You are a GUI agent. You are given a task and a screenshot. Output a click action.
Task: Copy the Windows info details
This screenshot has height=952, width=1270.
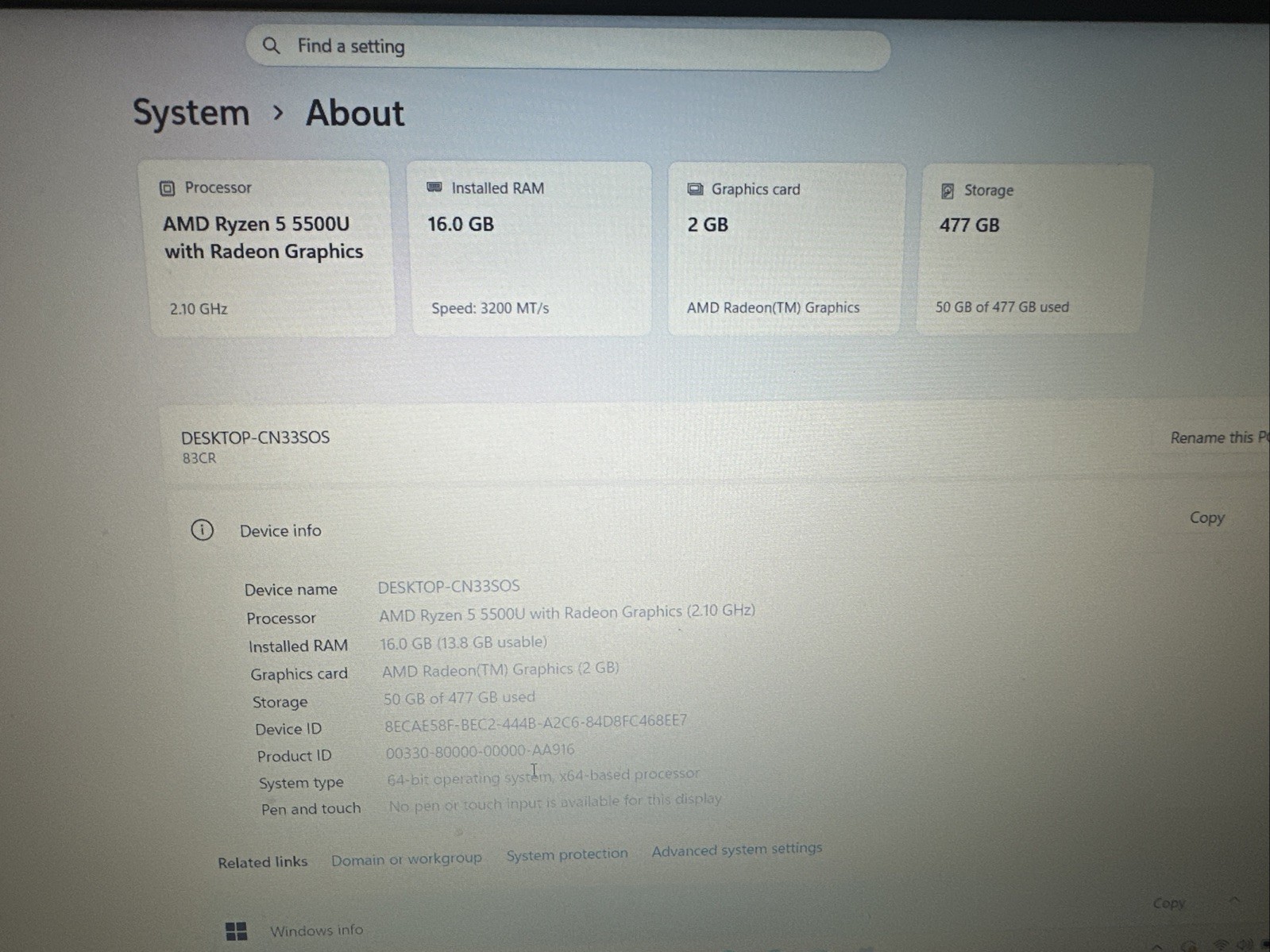(x=1168, y=904)
